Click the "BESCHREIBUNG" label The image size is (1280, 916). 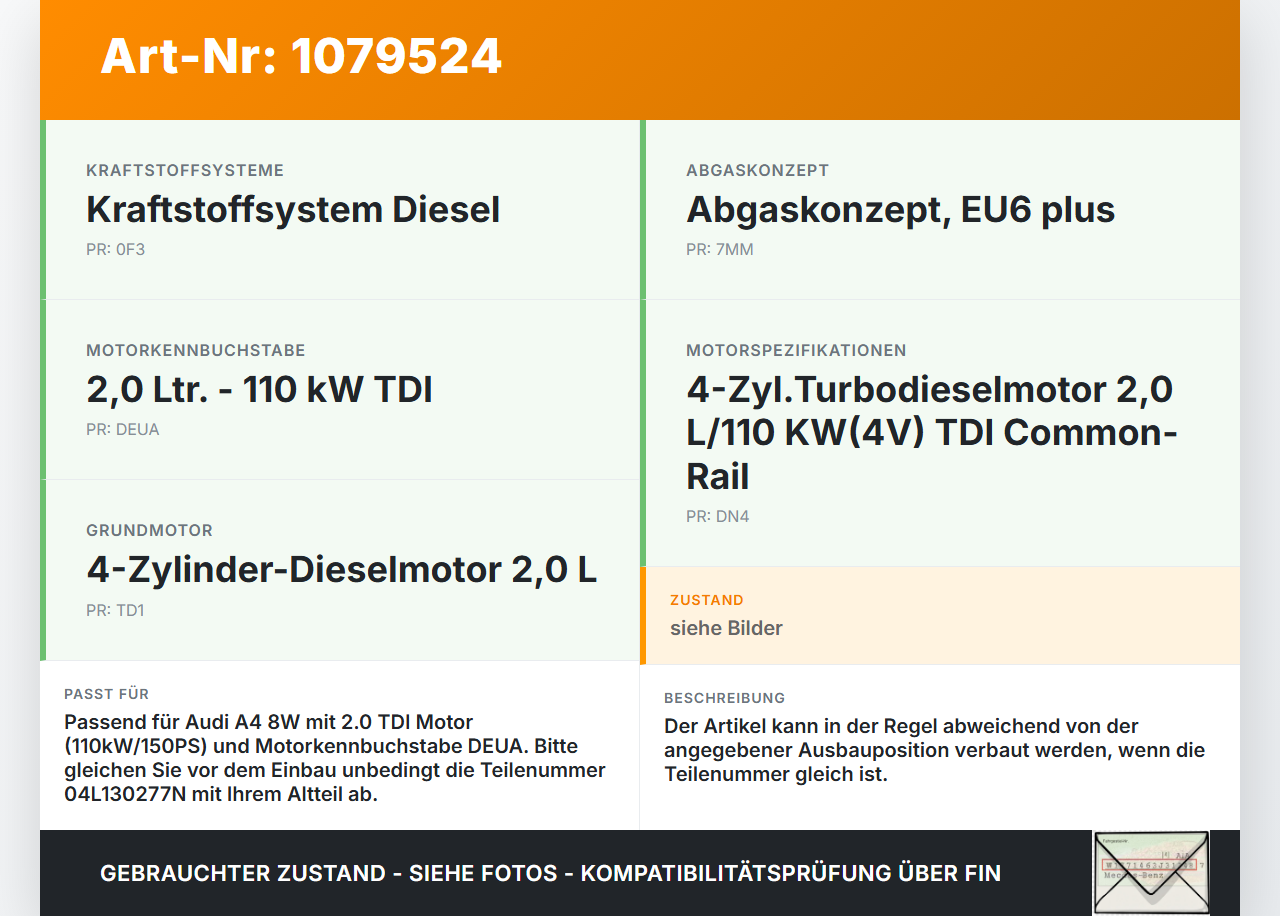[x=724, y=698]
